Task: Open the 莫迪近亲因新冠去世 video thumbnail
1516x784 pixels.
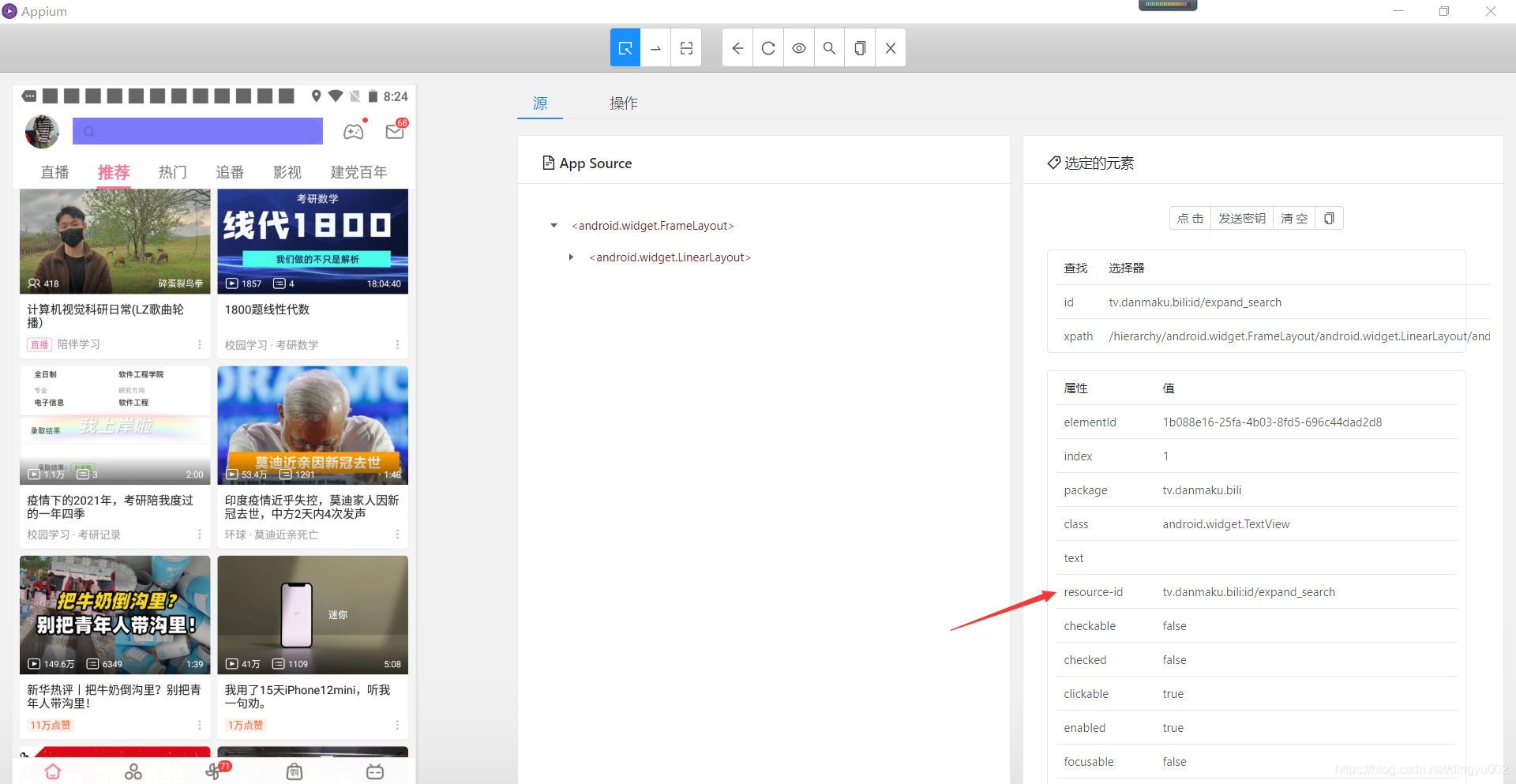Action: pyautogui.click(x=313, y=425)
